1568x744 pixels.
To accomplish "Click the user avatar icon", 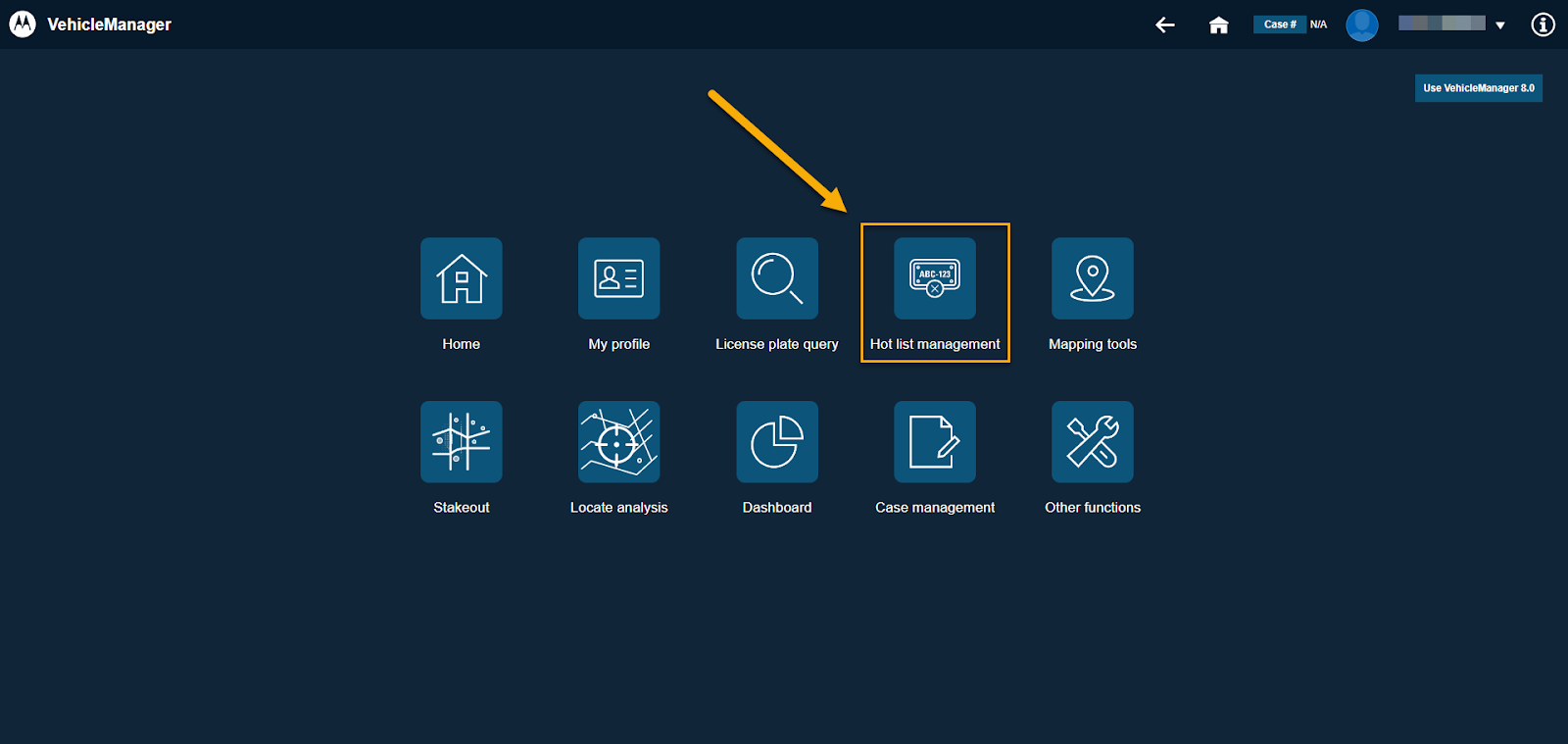I will point(1362,25).
